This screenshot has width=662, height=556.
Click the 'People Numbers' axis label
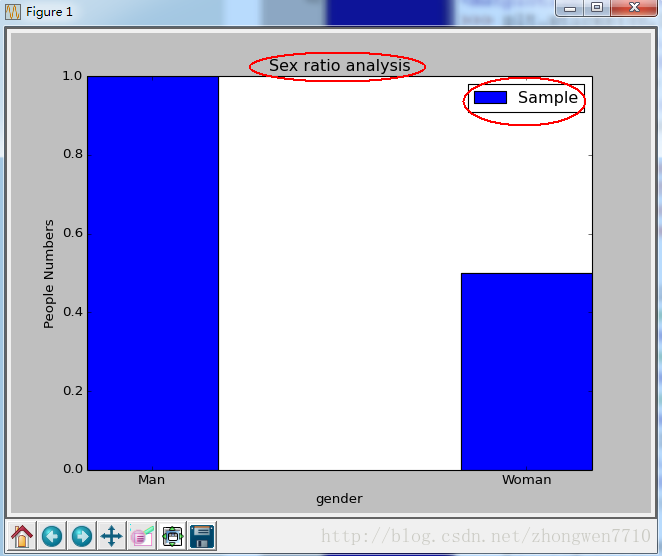point(49,274)
